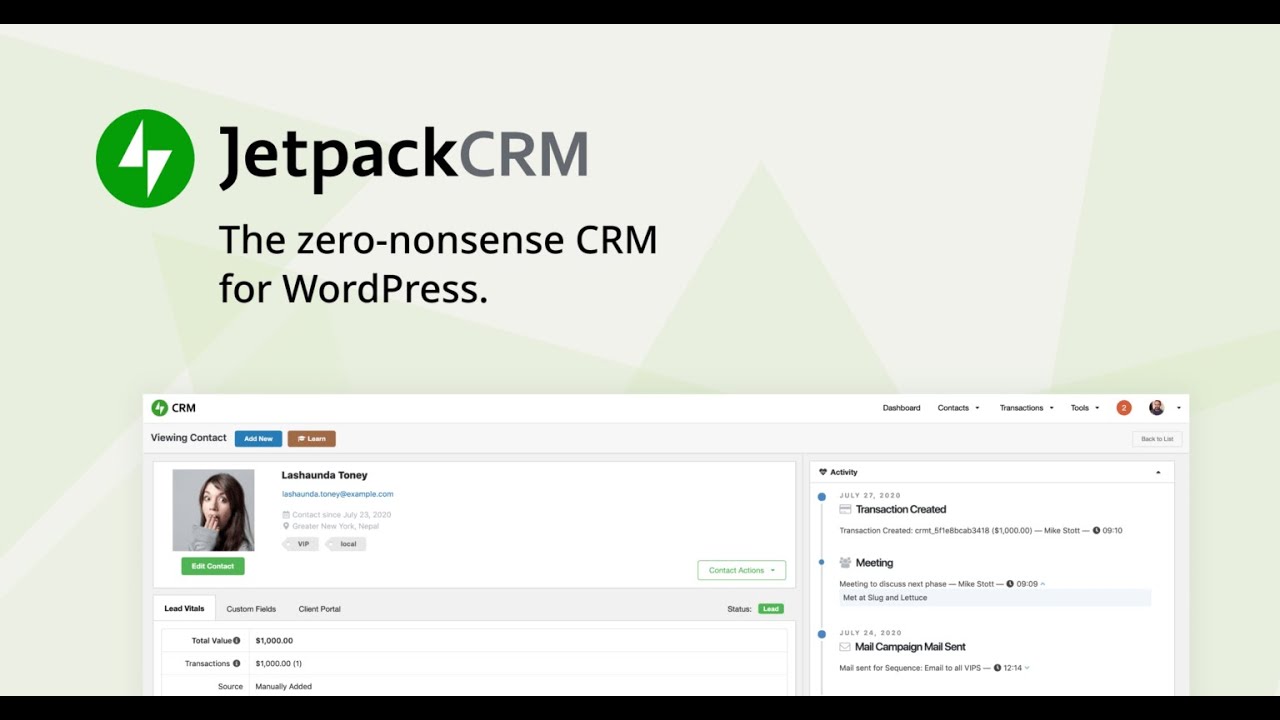Collapse the Meeting note chevron at 09:09
The image size is (1280, 720).
click(1043, 583)
